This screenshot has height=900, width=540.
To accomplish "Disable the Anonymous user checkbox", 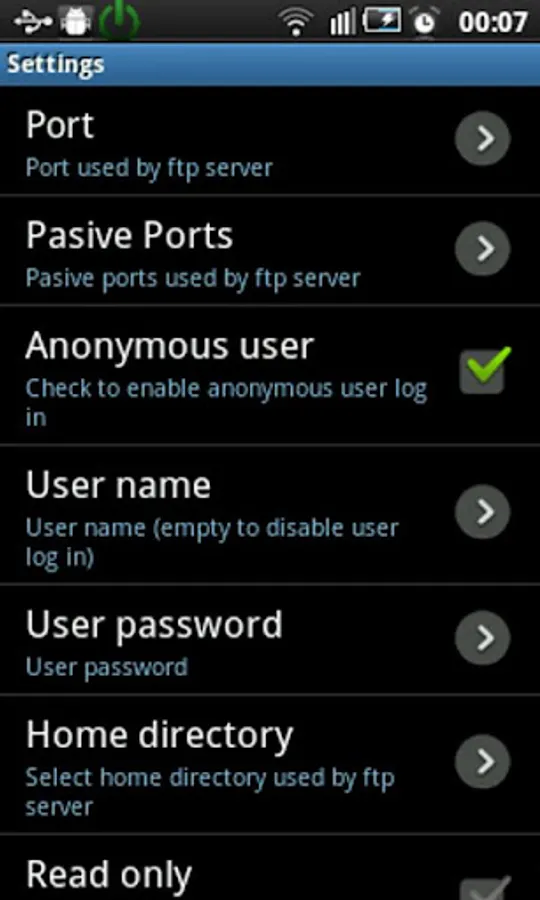I will (484, 371).
